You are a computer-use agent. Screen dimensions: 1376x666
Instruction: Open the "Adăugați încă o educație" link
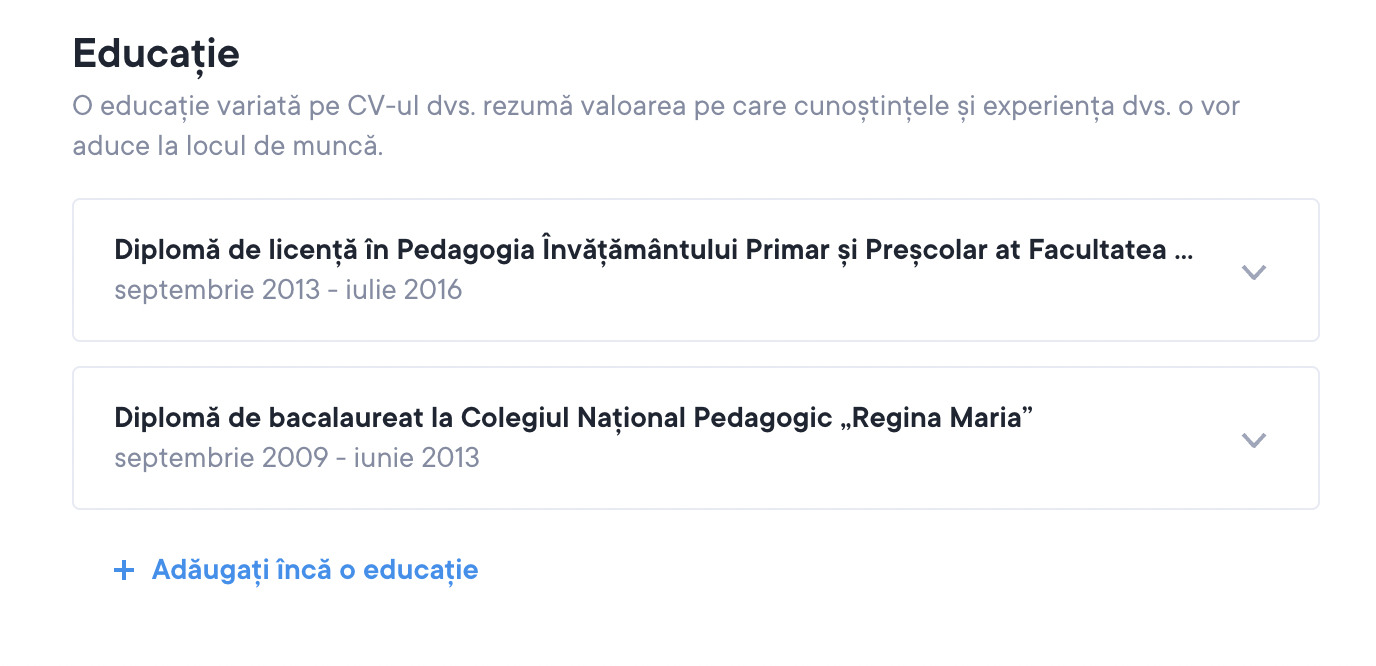click(x=314, y=570)
